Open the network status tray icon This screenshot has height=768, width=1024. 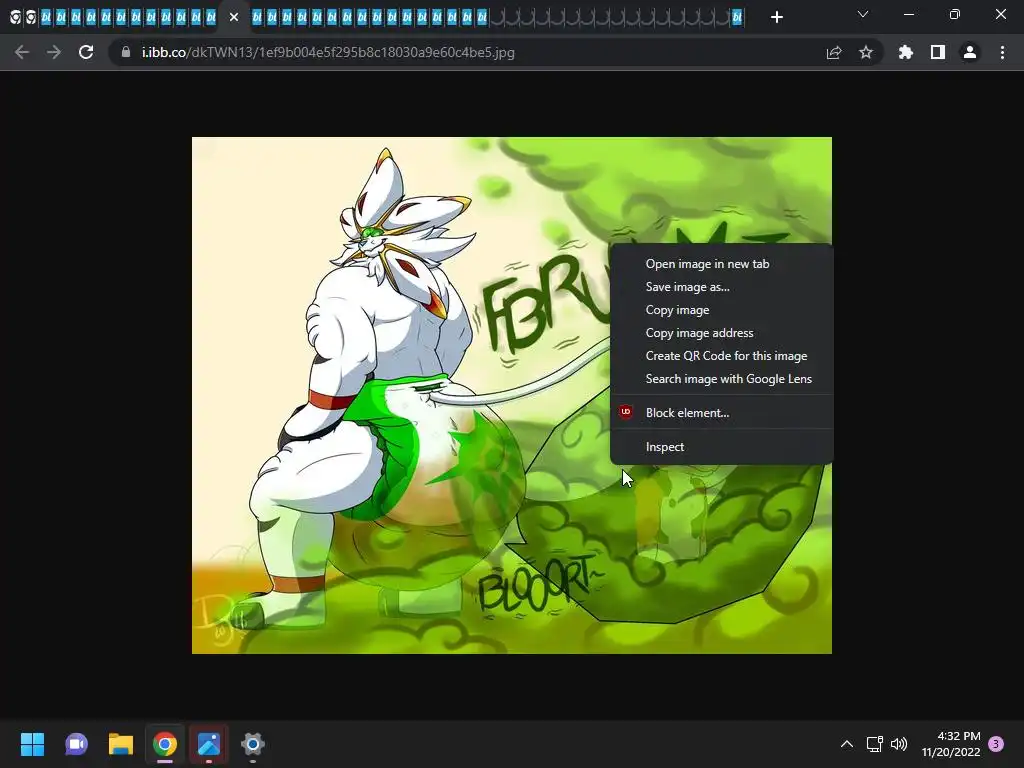(x=874, y=744)
